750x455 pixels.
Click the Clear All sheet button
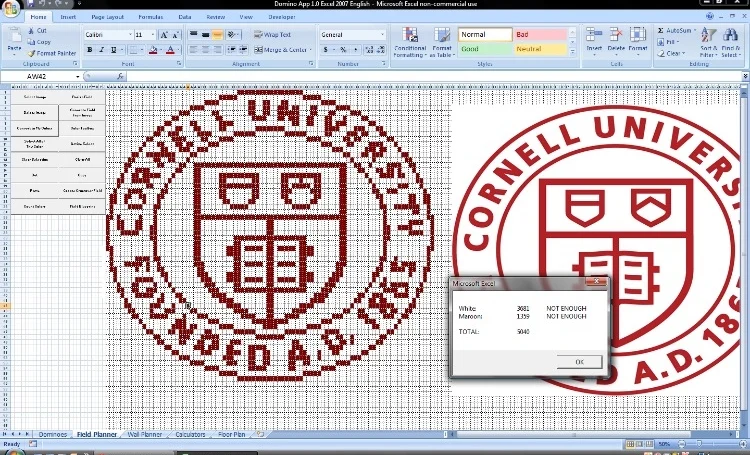[82, 159]
